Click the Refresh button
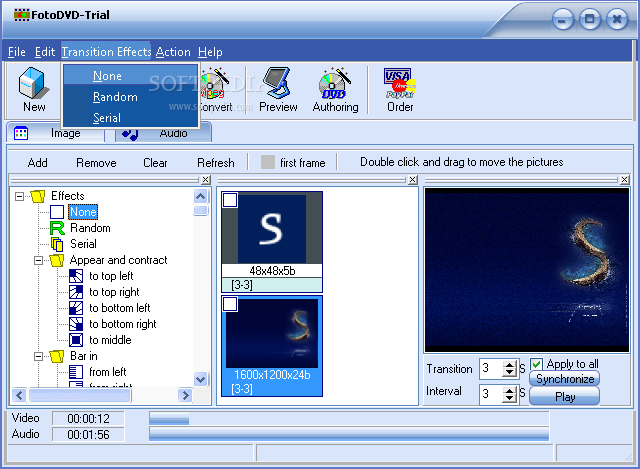The height and width of the screenshot is (469, 640). coord(216,162)
